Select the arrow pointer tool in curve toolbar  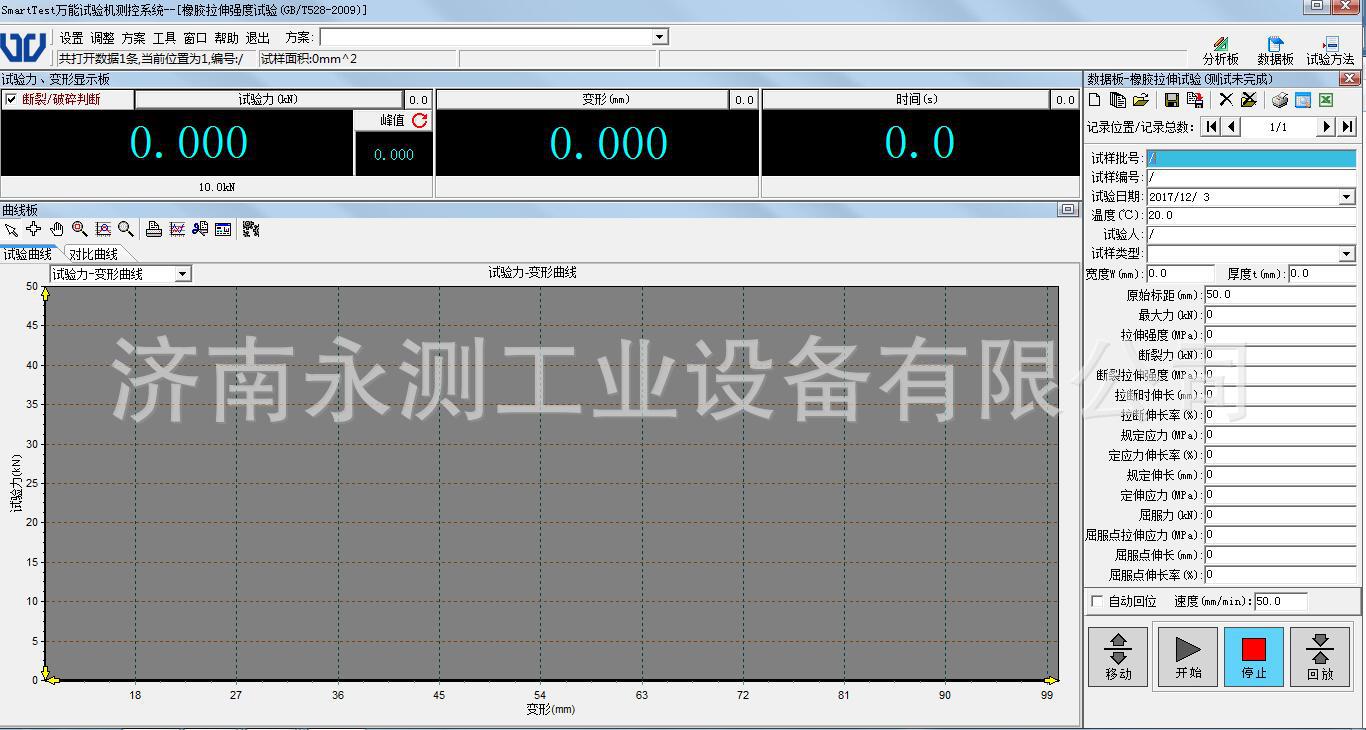(x=11, y=230)
